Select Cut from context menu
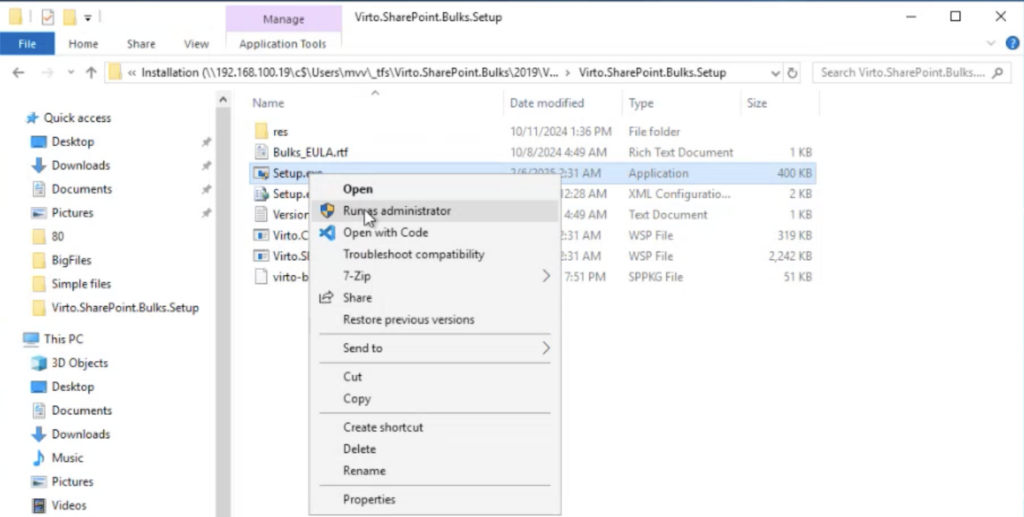The image size is (1024, 517). [434, 377]
